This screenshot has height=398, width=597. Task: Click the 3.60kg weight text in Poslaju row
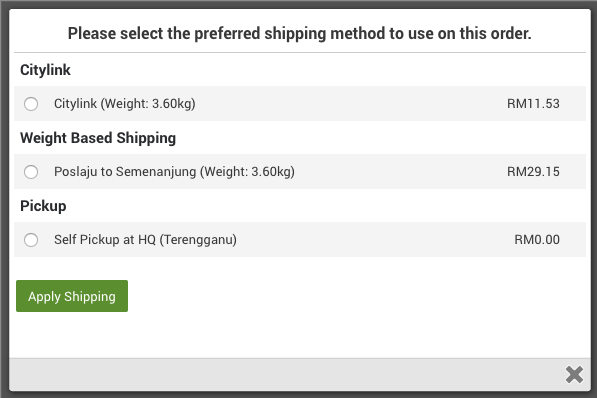271,172
